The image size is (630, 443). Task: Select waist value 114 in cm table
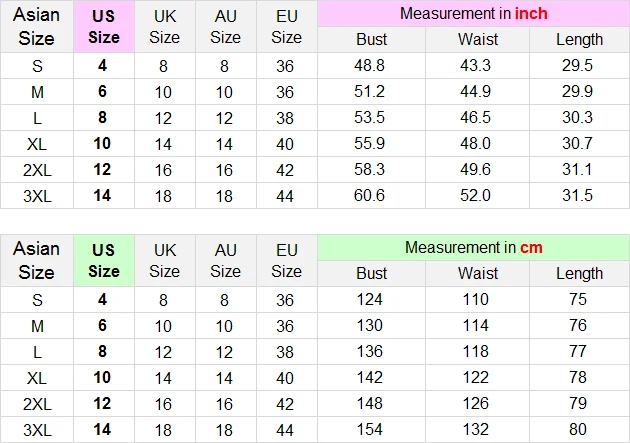click(x=474, y=325)
